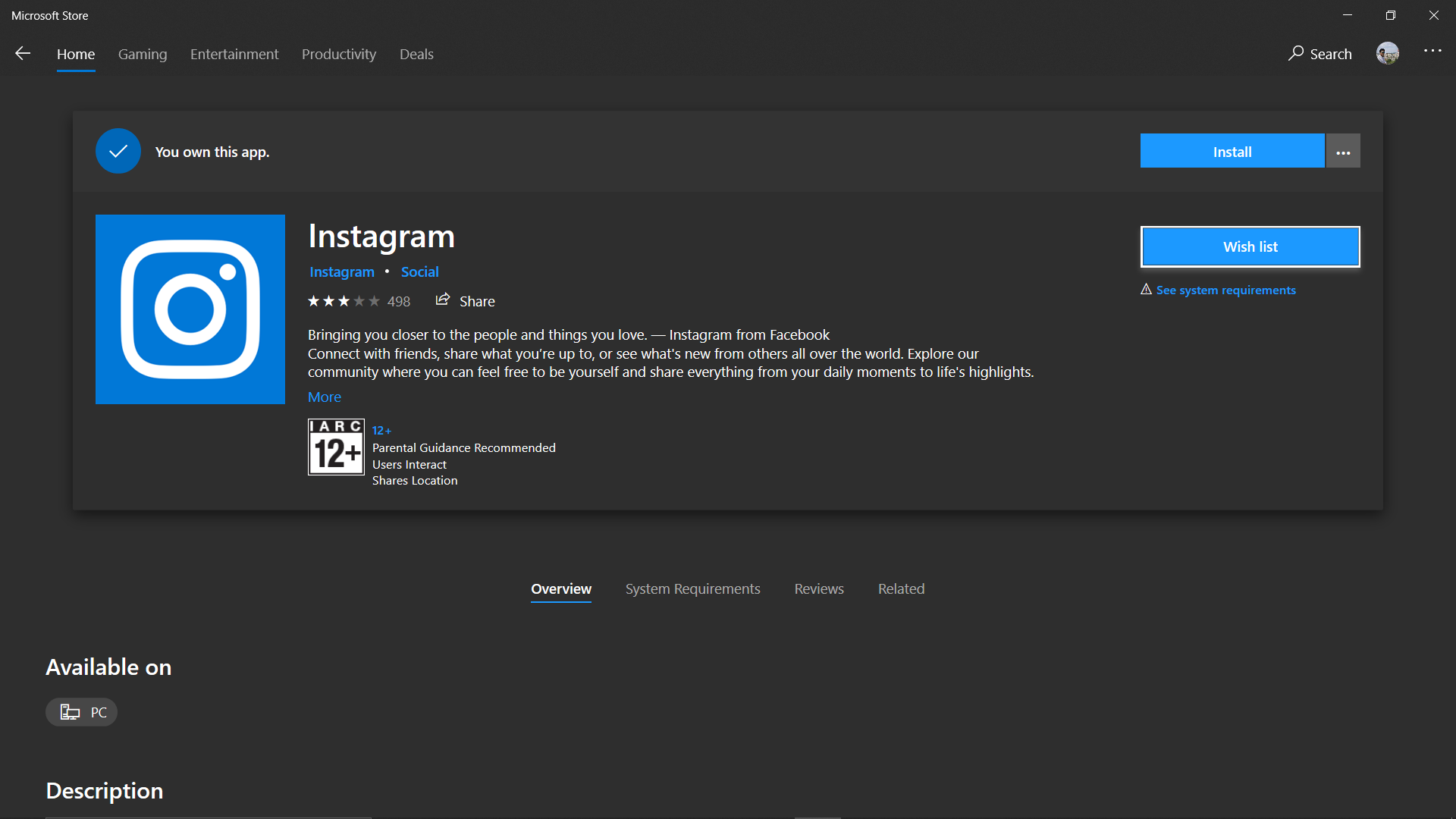Switch to the Related tab

tap(901, 589)
